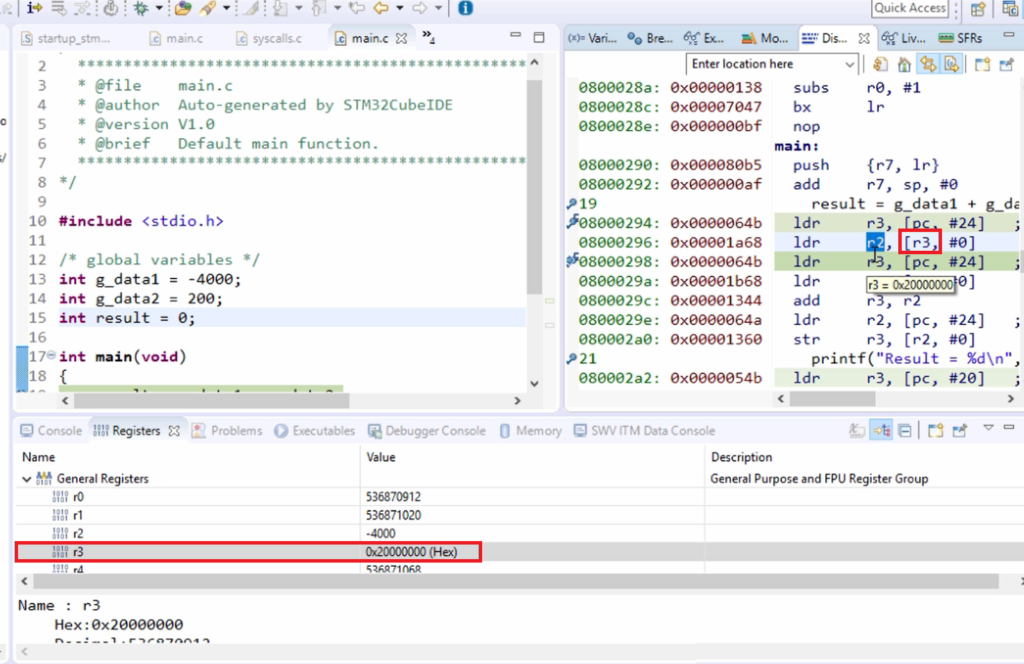Click the Open Perspective icon
1024x664 pixels.
coord(978,8)
